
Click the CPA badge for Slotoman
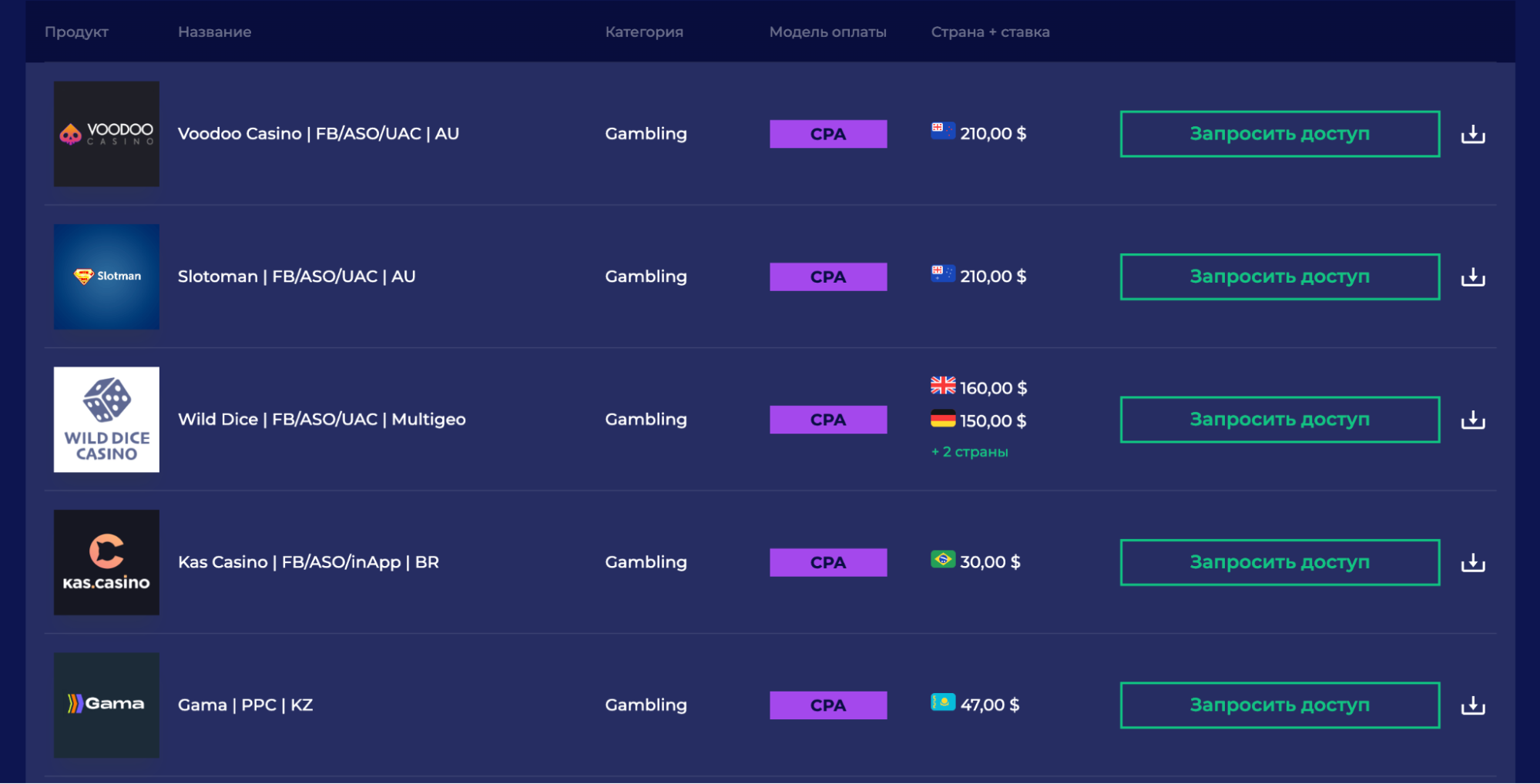[828, 276]
